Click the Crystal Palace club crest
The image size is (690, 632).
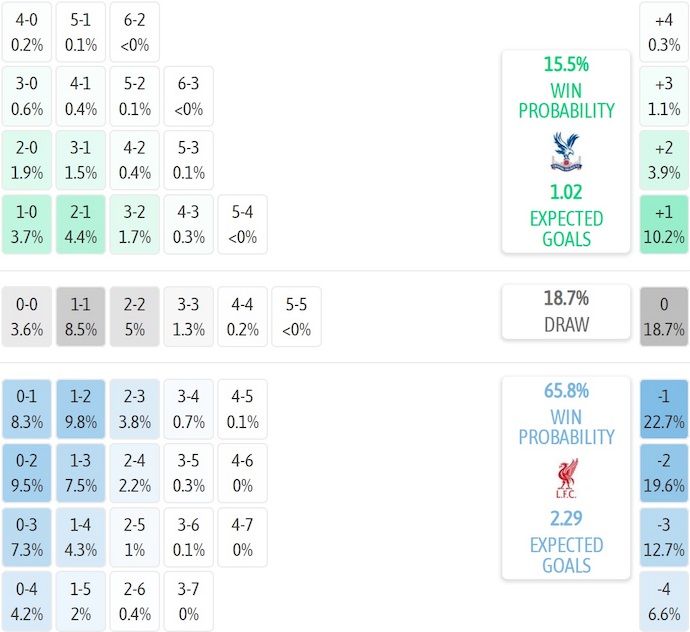click(x=566, y=152)
